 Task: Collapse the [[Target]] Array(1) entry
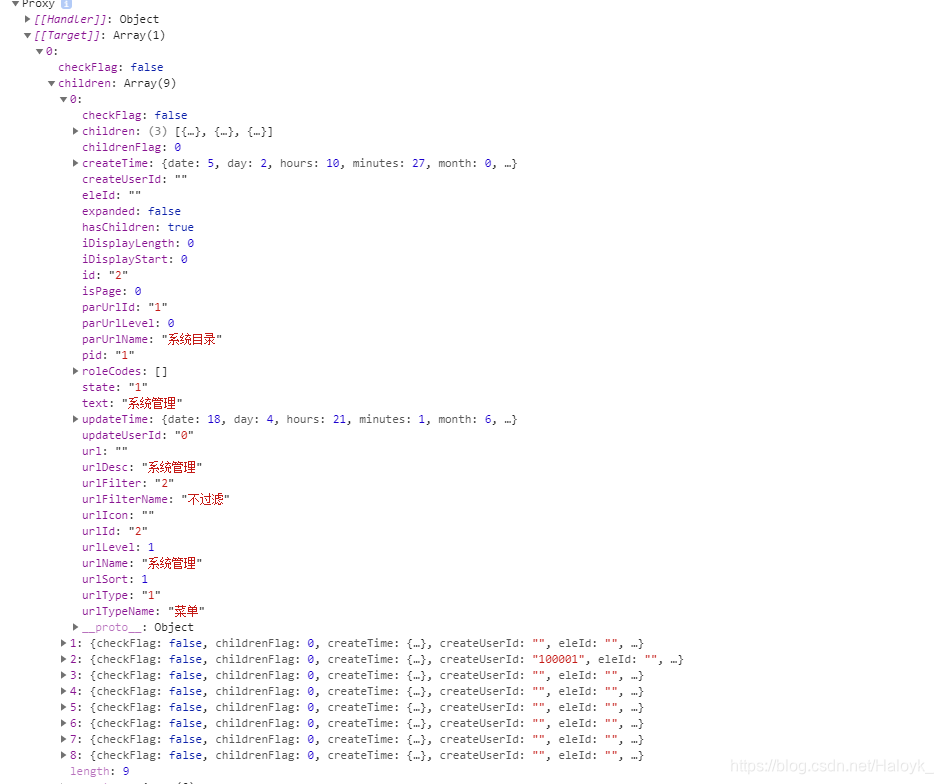point(28,35)
